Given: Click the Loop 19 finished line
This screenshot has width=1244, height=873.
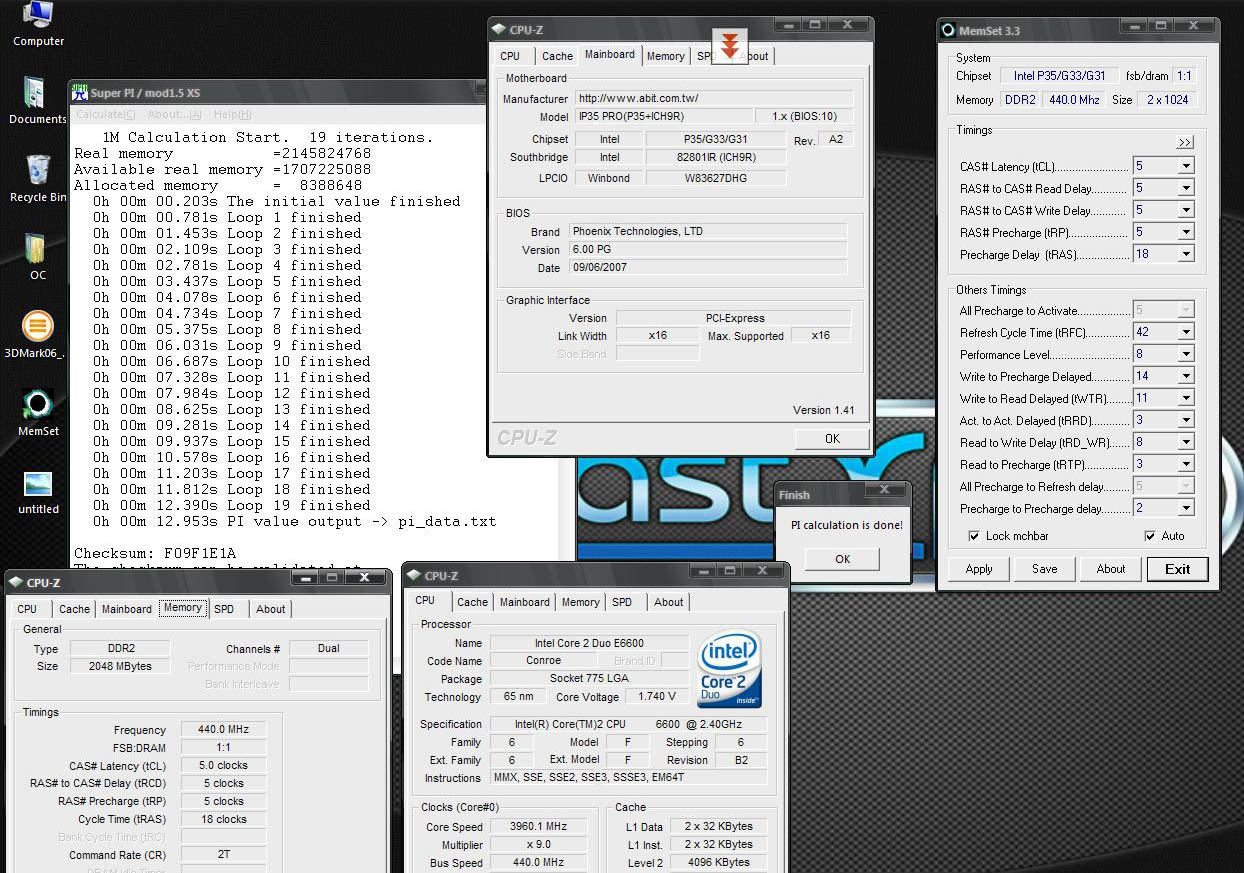Looking at the screenshot, I should 232,505.
